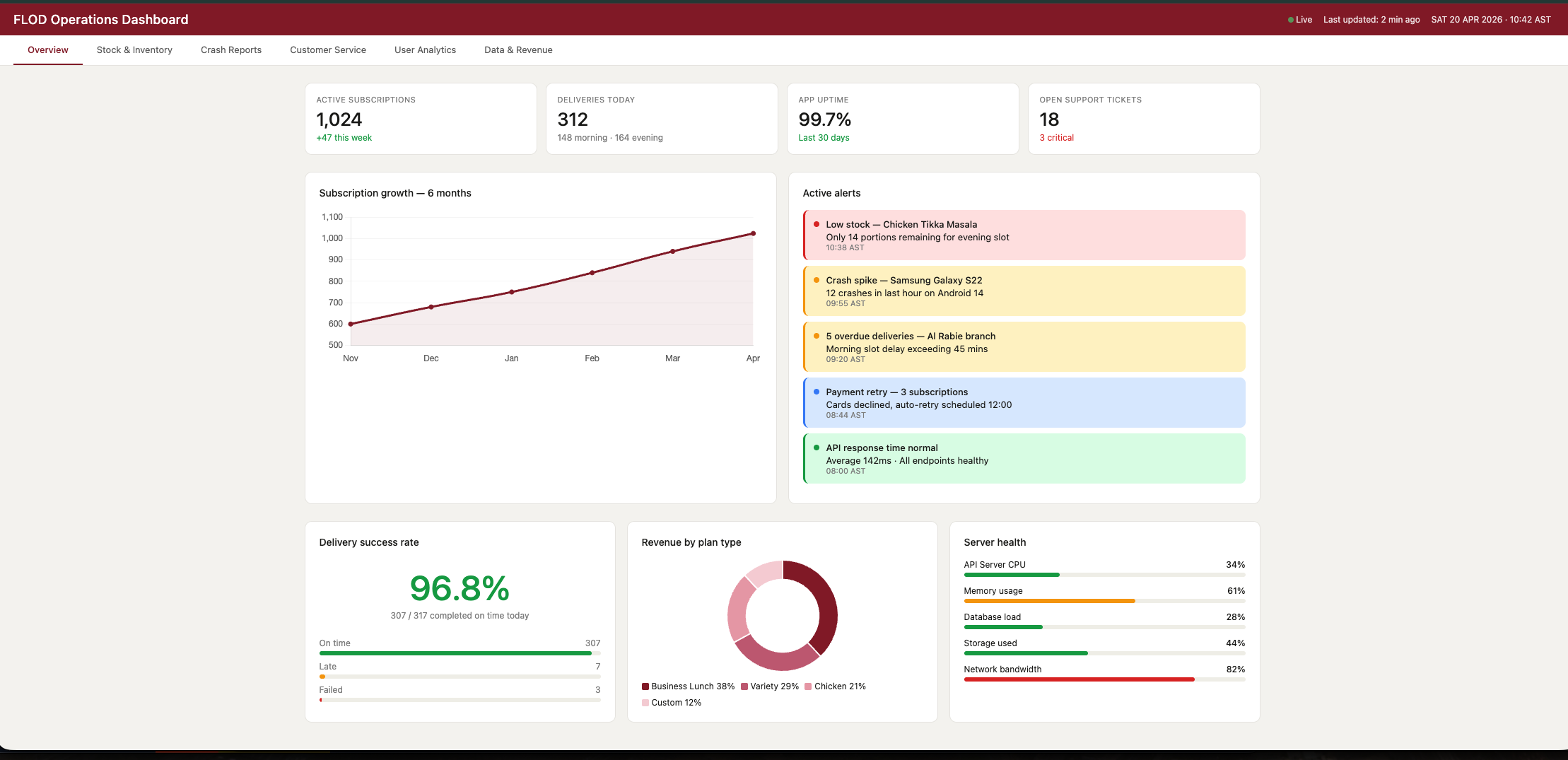Click the green dot on API response alert
The image size is (1568, 760).
[817, 448]
